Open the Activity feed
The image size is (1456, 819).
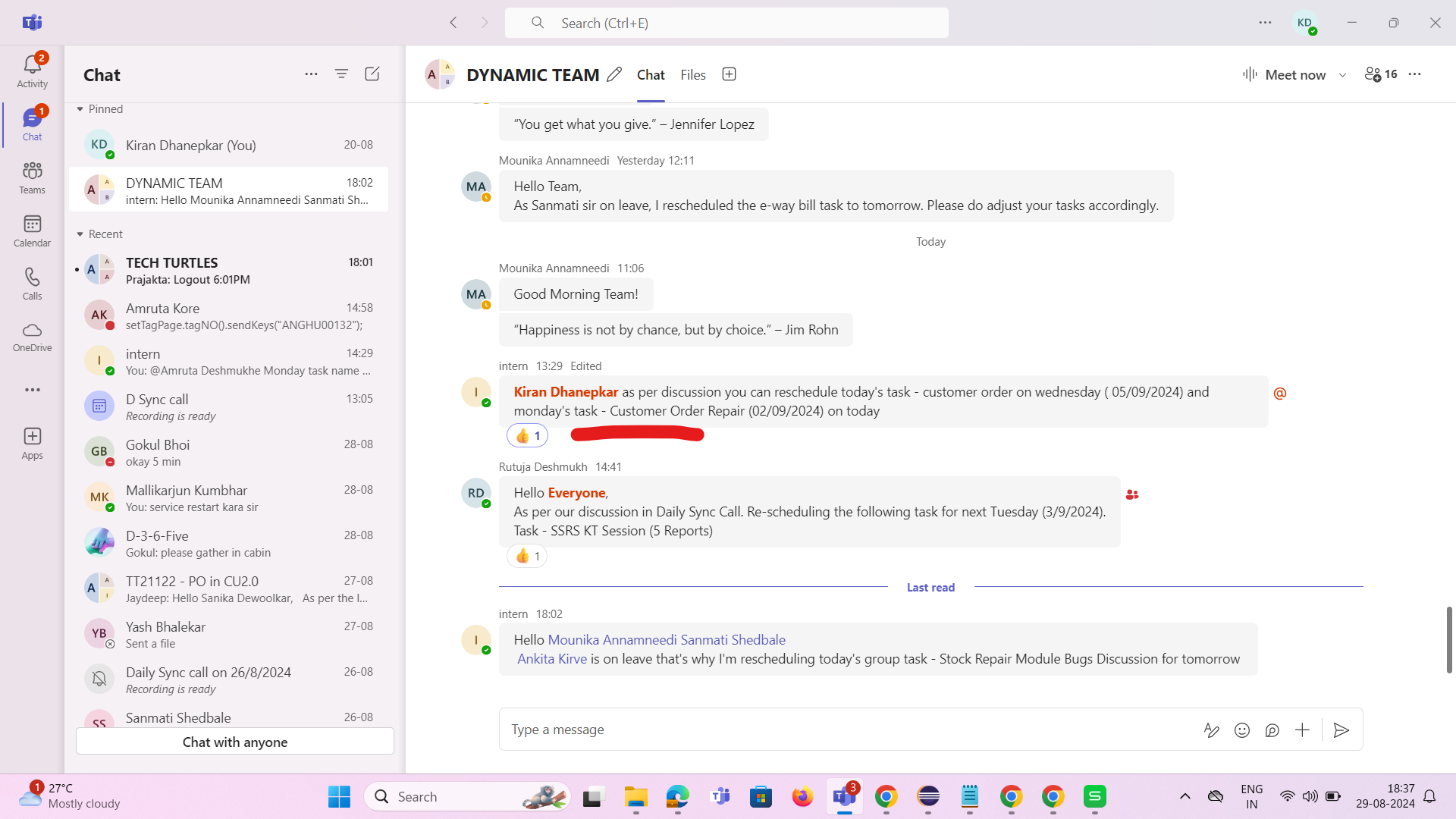point(32,71)
